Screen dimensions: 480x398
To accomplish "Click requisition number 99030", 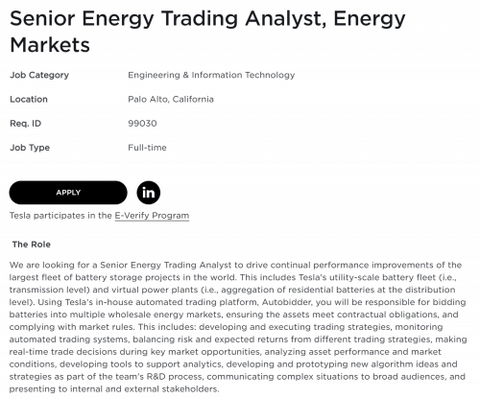I will (x=142, y=123).
